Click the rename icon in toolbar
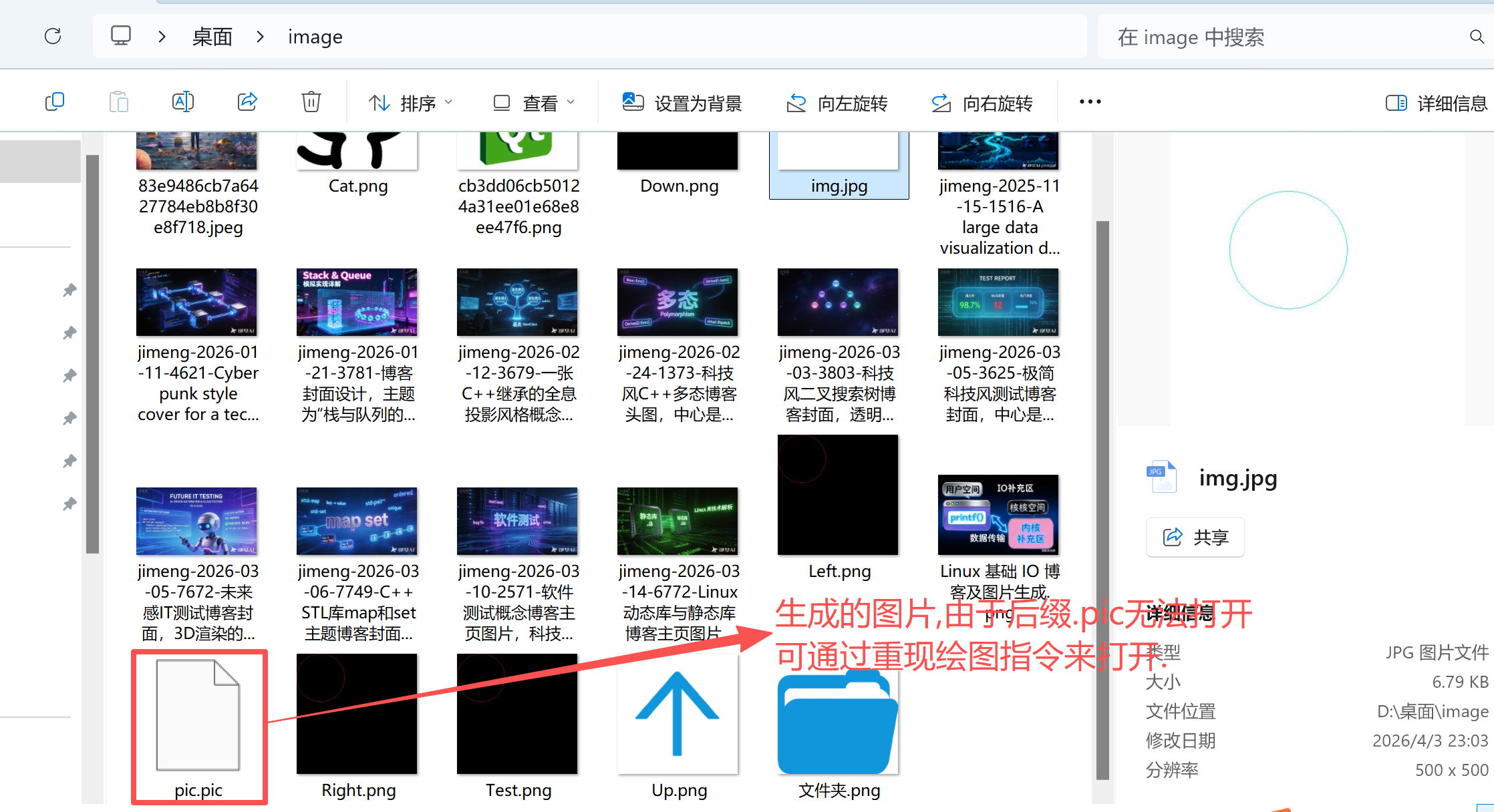Viewport: 1494px width, 812px height. tap(182, 102)
